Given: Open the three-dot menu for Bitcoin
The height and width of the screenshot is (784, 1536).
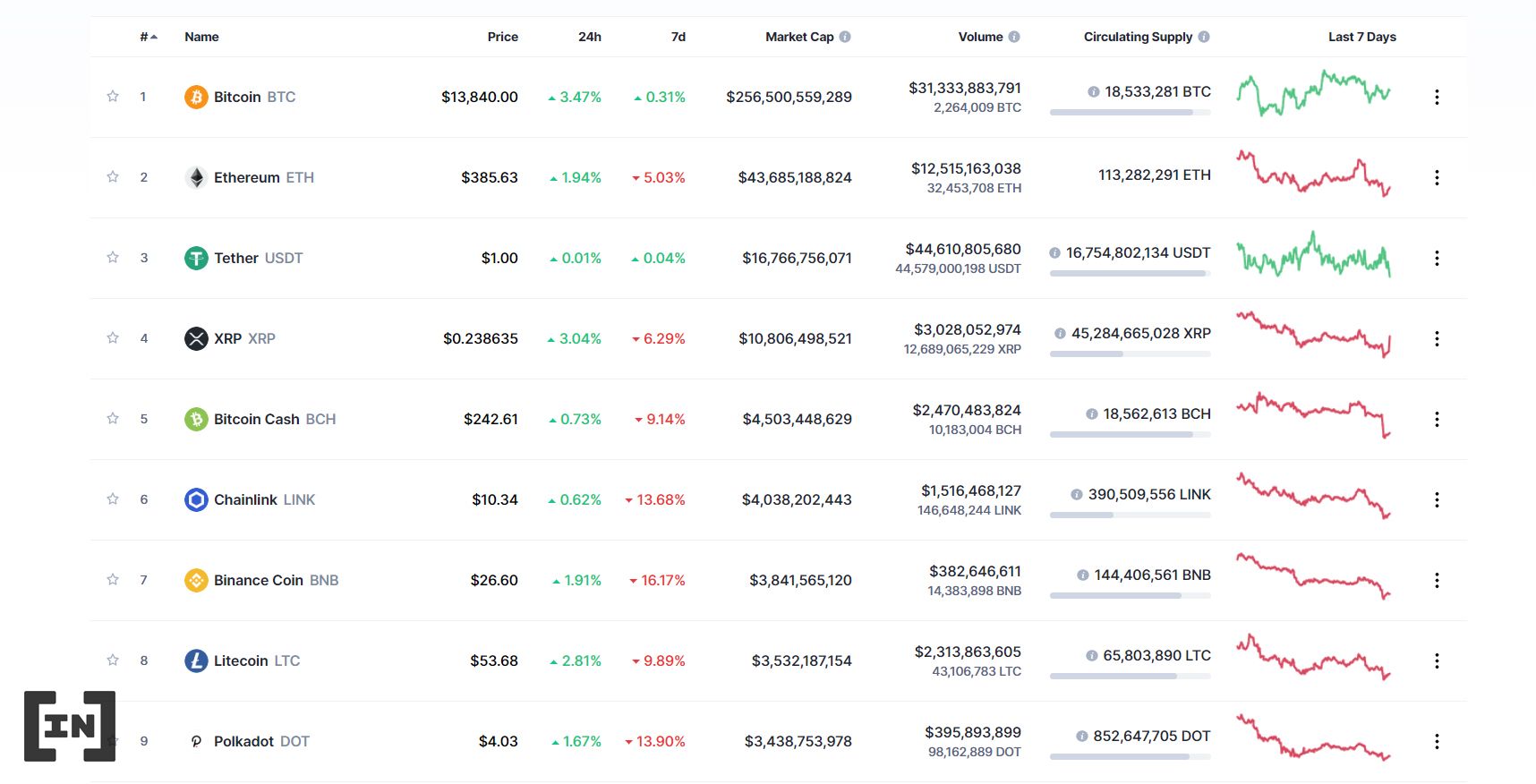Looking at the screenshot, I should (x=1437, y=97).
